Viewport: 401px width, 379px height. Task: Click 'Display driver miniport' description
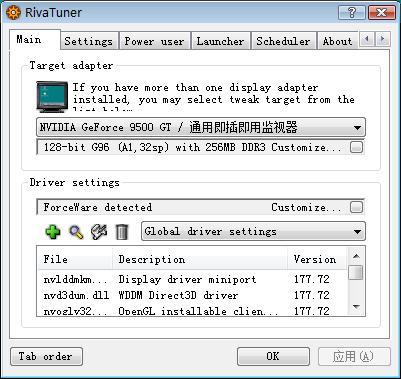[x=187, y=279]
